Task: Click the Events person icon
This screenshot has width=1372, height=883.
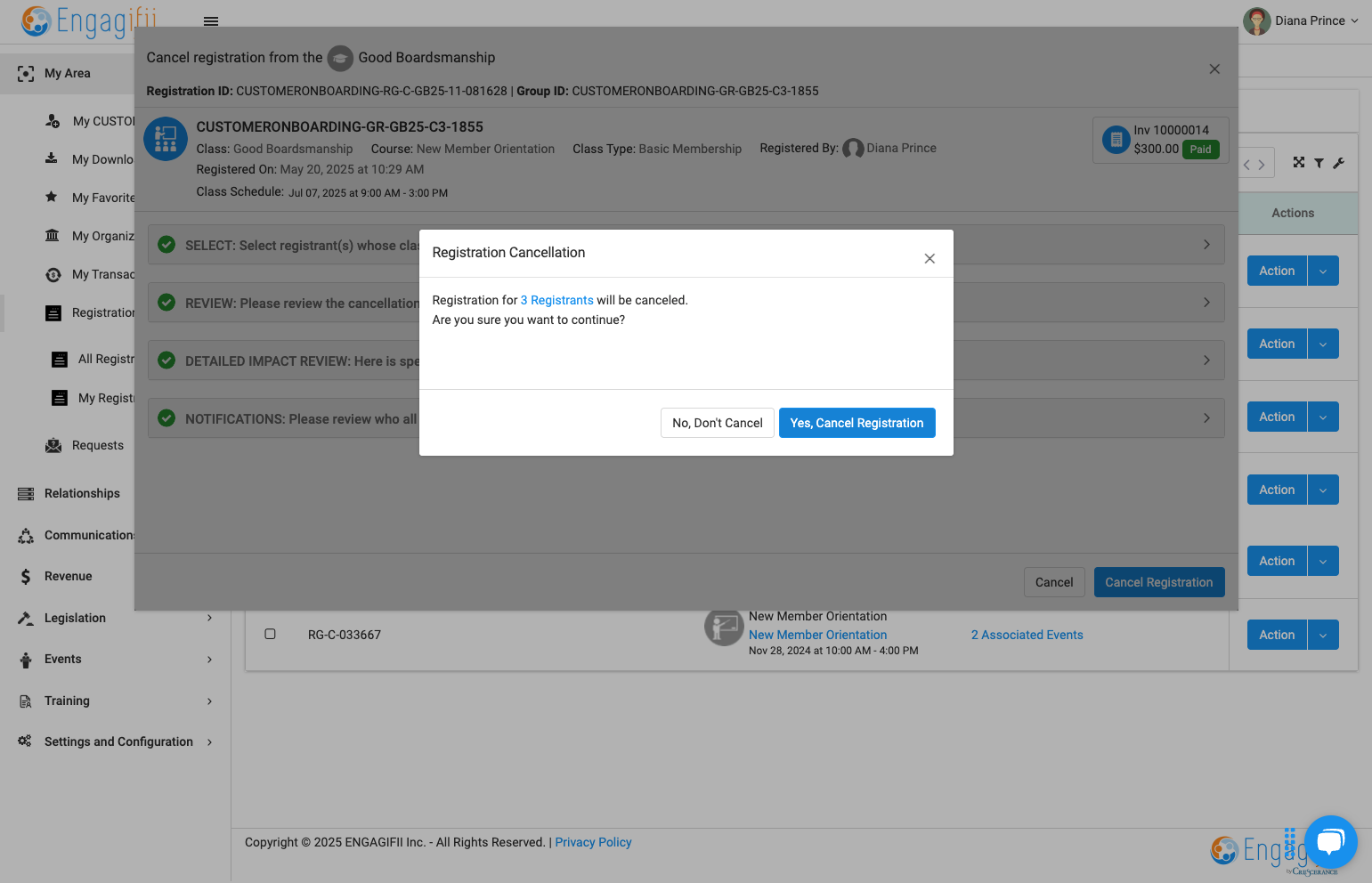Action: [26, 659]
